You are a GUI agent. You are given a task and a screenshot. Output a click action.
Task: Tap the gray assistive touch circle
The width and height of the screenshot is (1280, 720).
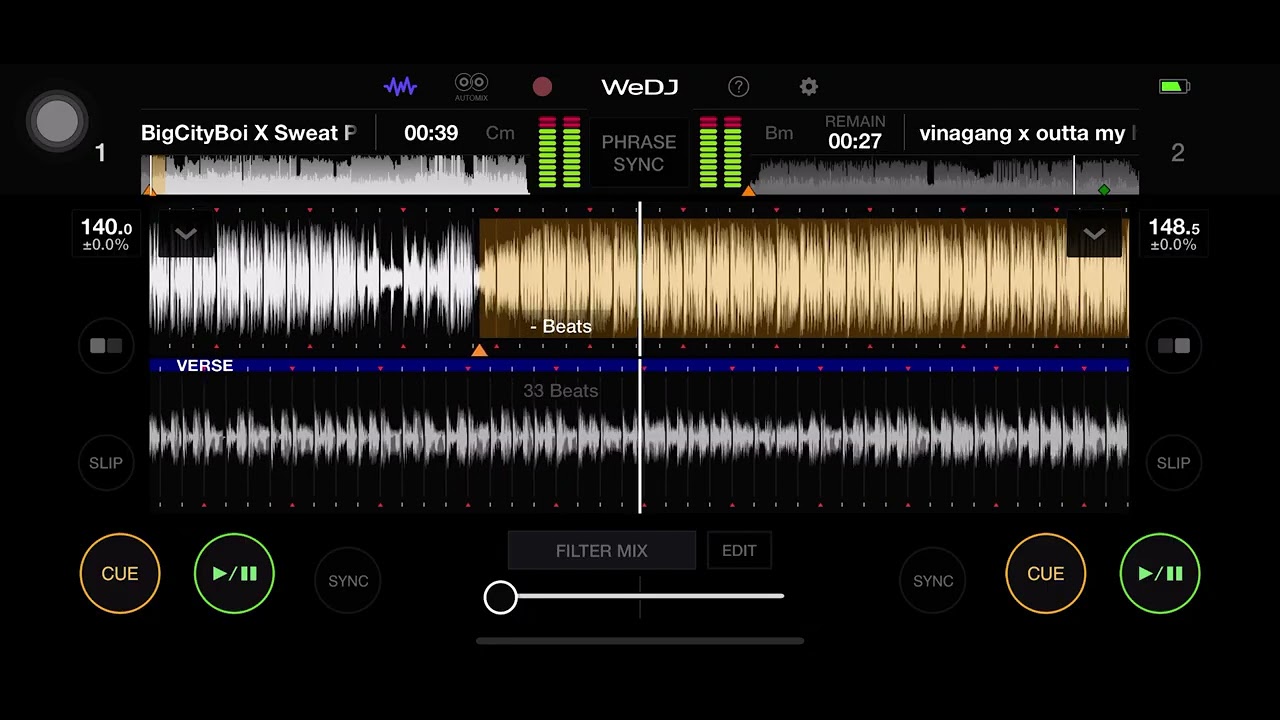click(57, 121)
